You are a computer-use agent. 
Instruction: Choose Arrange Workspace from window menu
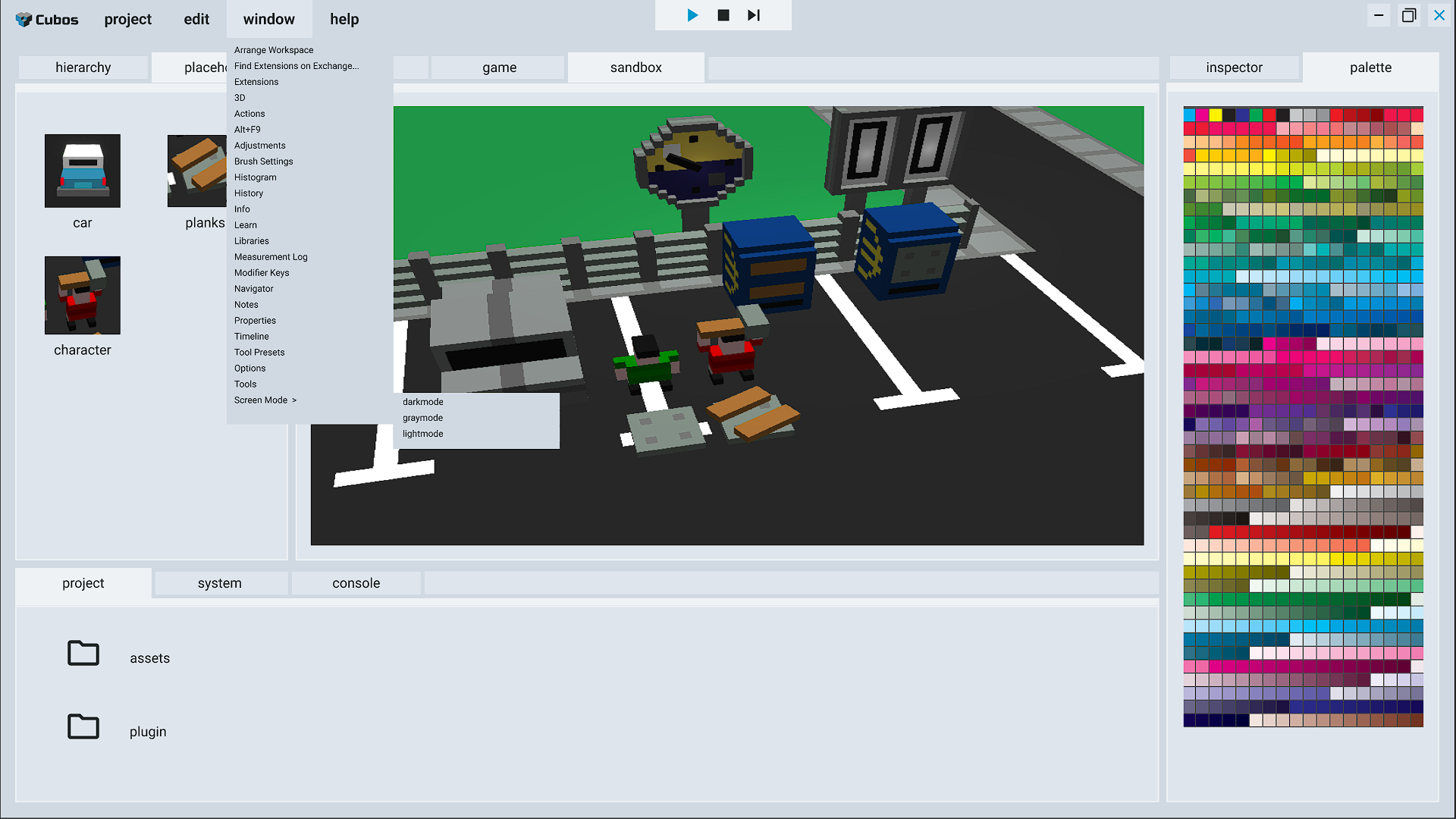tap(274, 50)
